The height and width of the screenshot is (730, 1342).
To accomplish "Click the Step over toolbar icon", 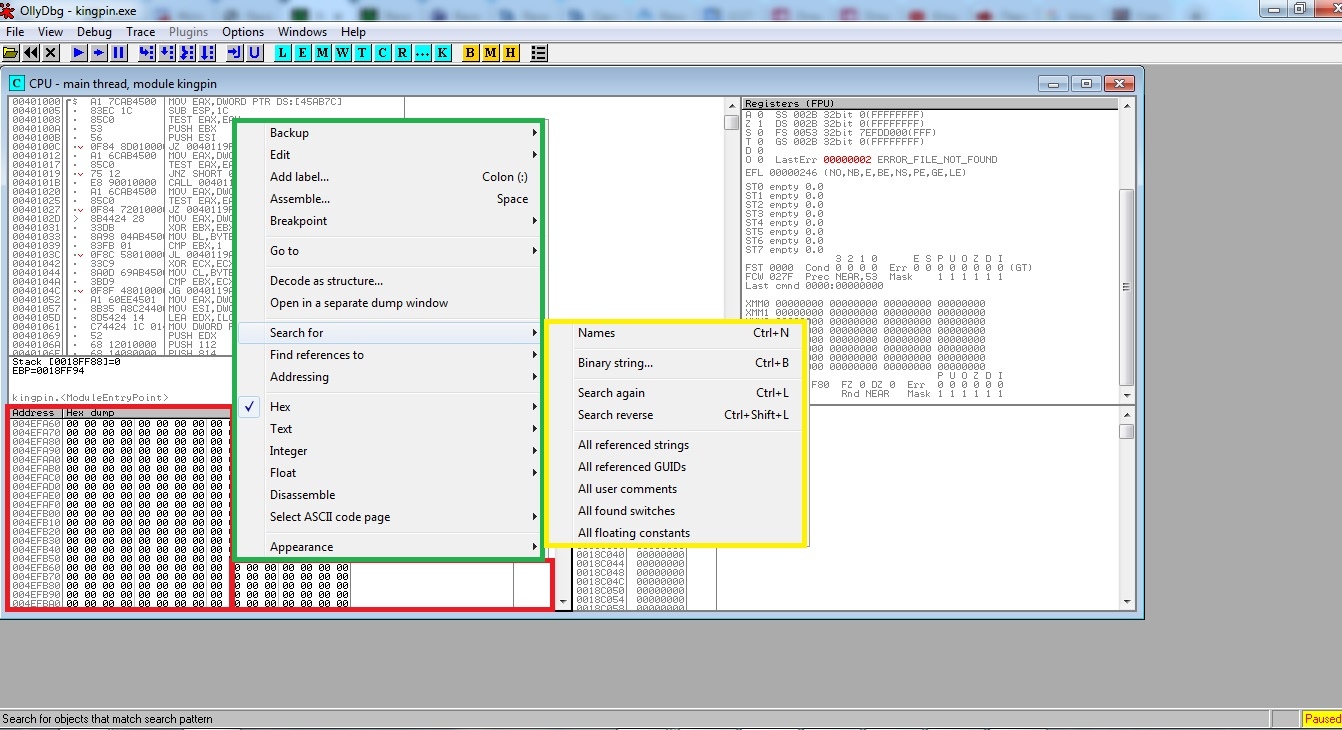I will (166, 52).
